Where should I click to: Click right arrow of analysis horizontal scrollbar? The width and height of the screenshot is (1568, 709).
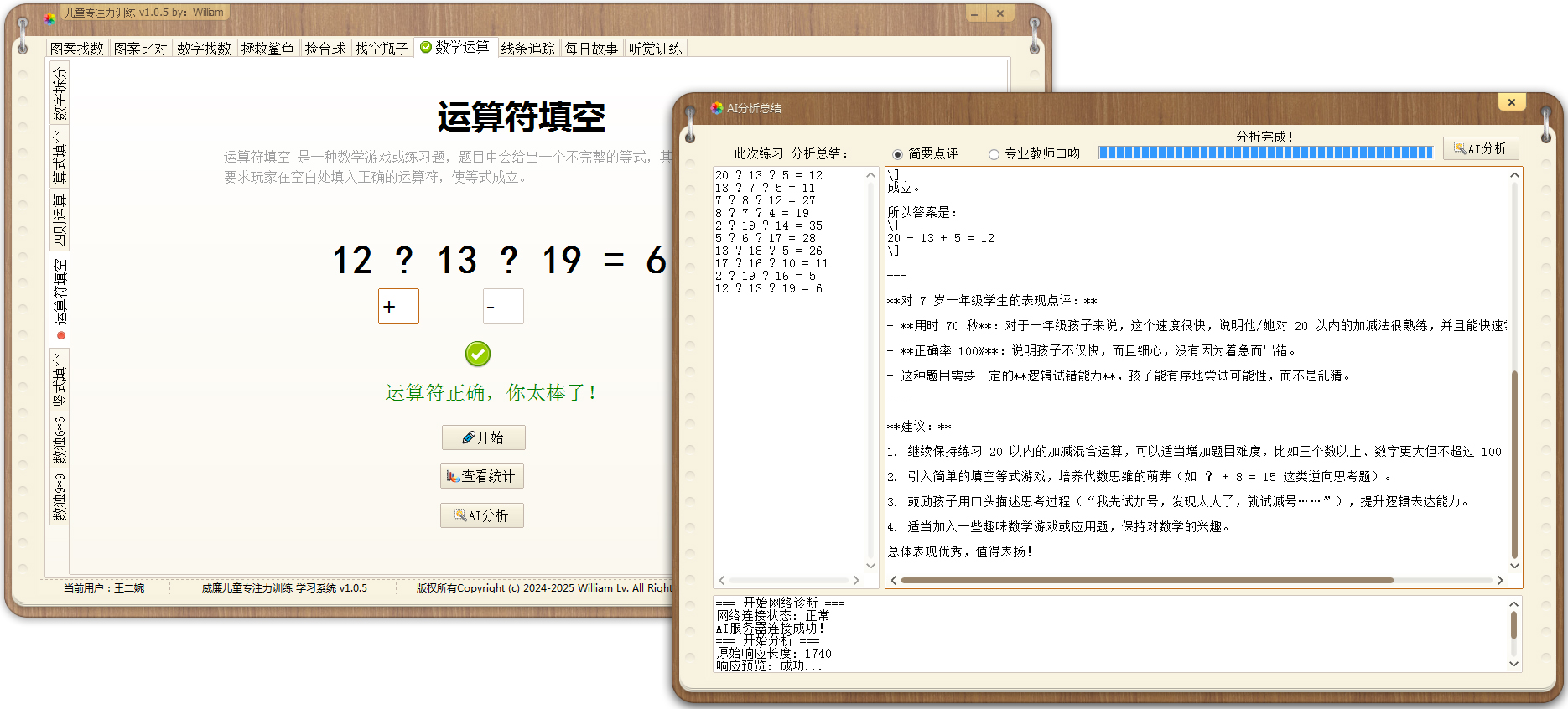[x=1500, y=580]
